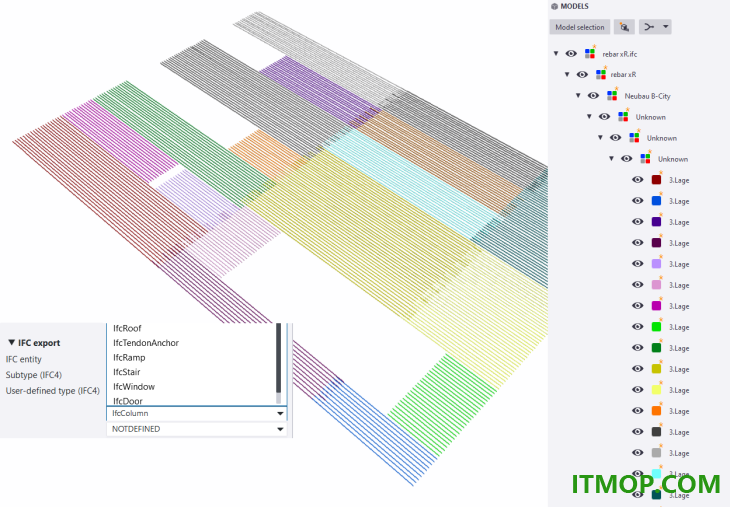The width and height of the screenshot is (730, 507).
Task: Click the User-defined type (IFC4) label
Action: pos(53,391)
